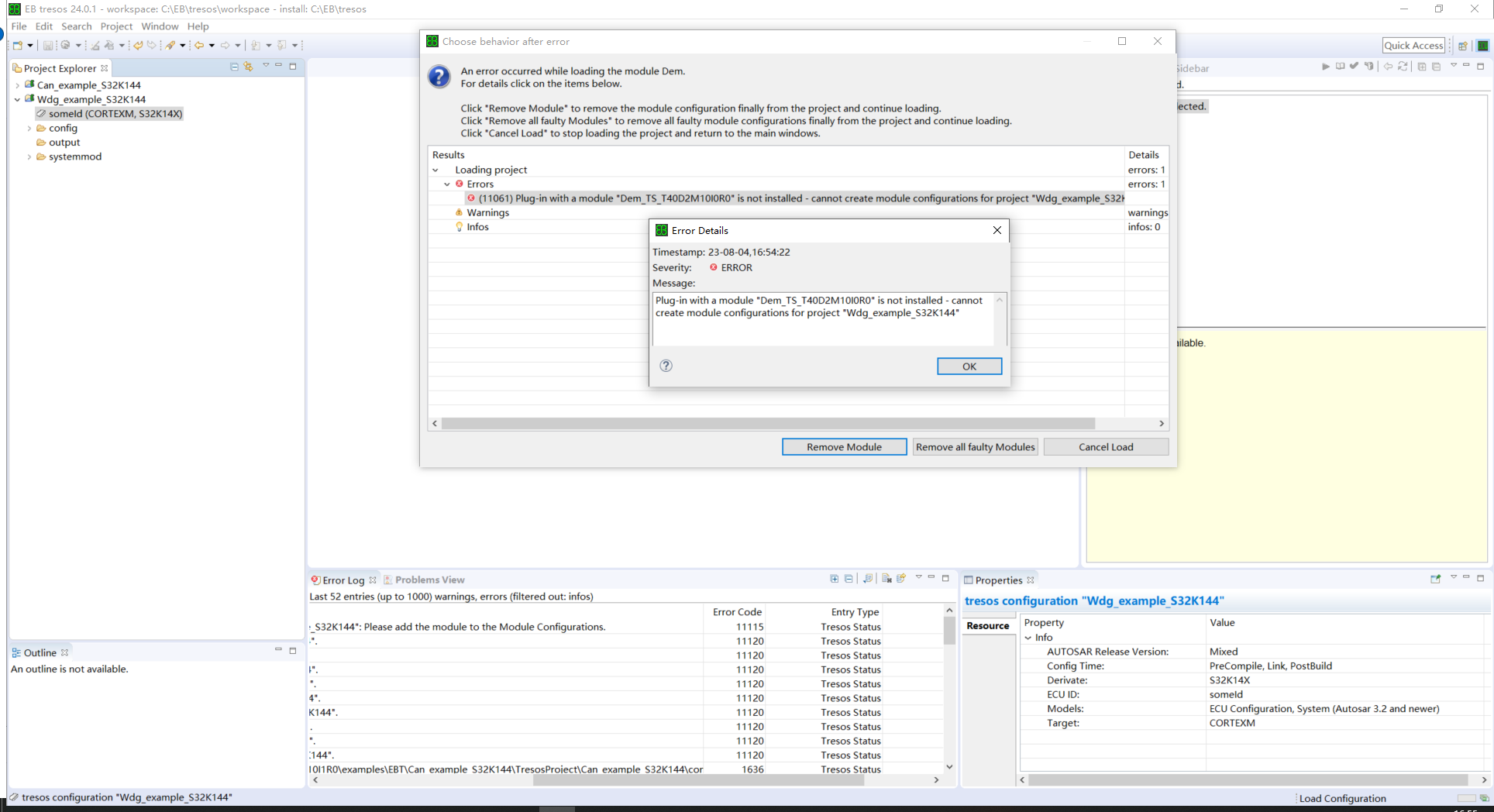The image size is (1494, 812).
Task: Click Remove all faulty Modules button
Action: pos(975,447)
